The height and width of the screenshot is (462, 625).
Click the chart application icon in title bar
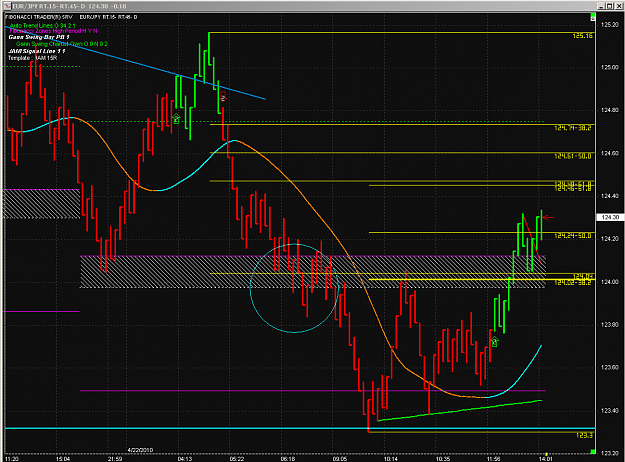point(8,6)
